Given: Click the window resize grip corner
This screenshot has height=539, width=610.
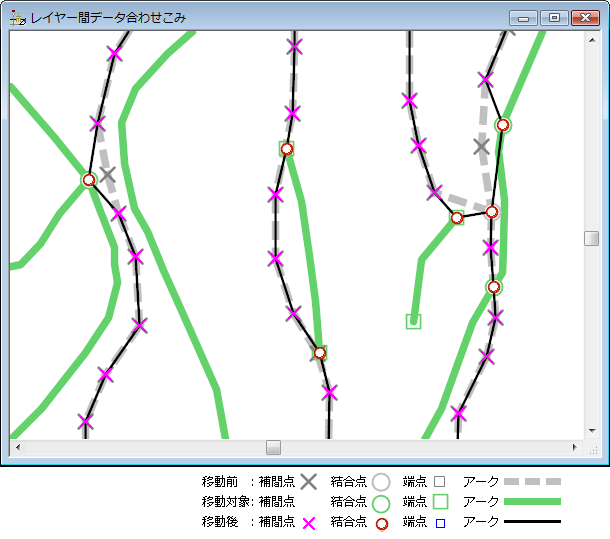Looking at the screenshot, I should [x=592, y=449].
